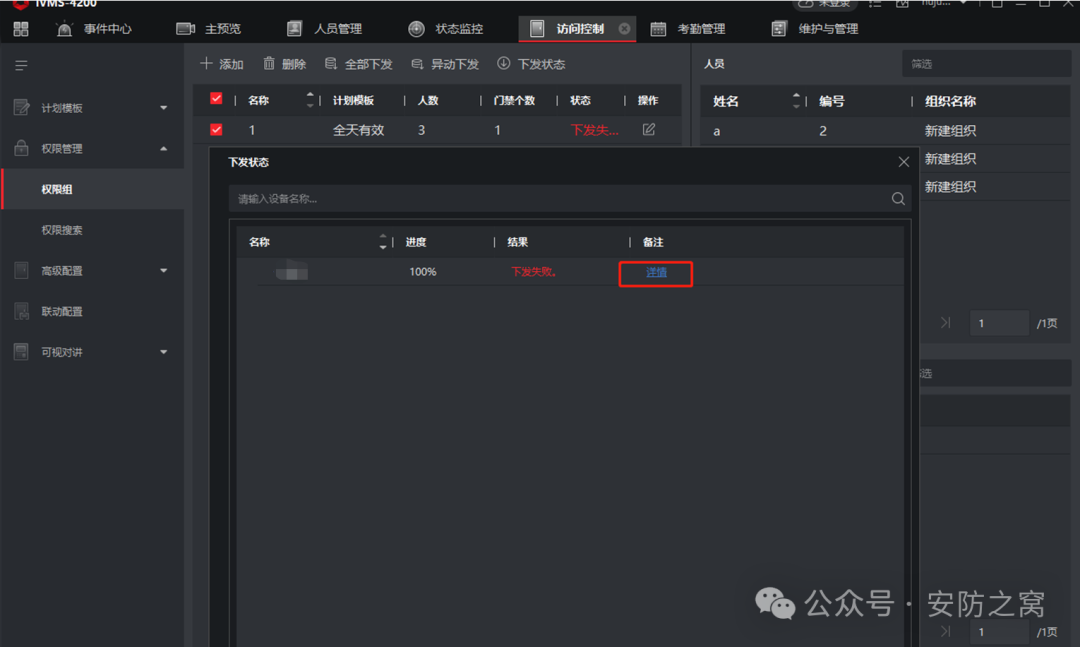Viewport: 1080px width, 647px height.
Task: Uncheck the checkbox for group 1
Action: tap(216, 130)
